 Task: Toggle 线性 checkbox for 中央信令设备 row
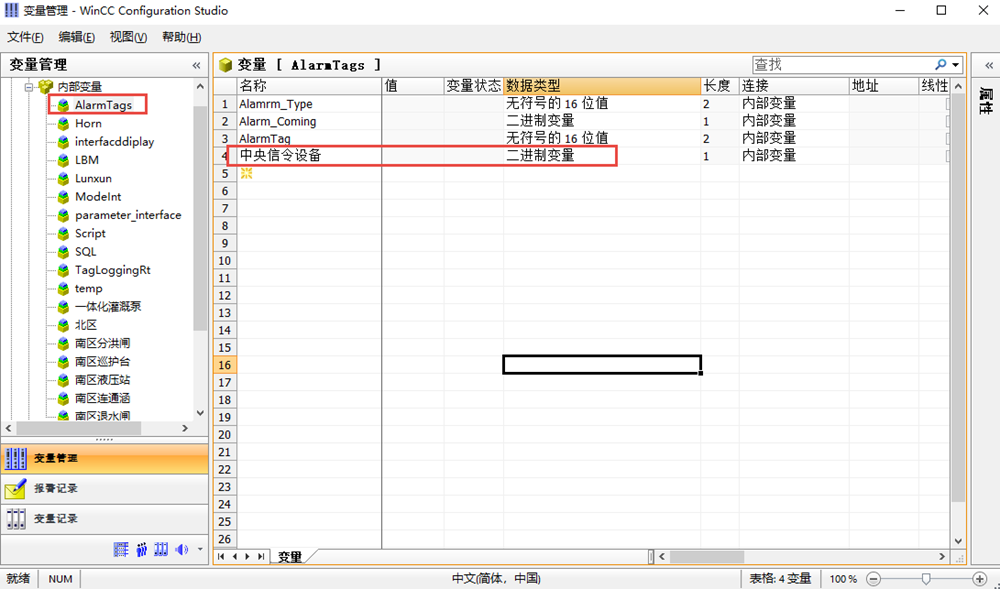[x=948, y=156]
